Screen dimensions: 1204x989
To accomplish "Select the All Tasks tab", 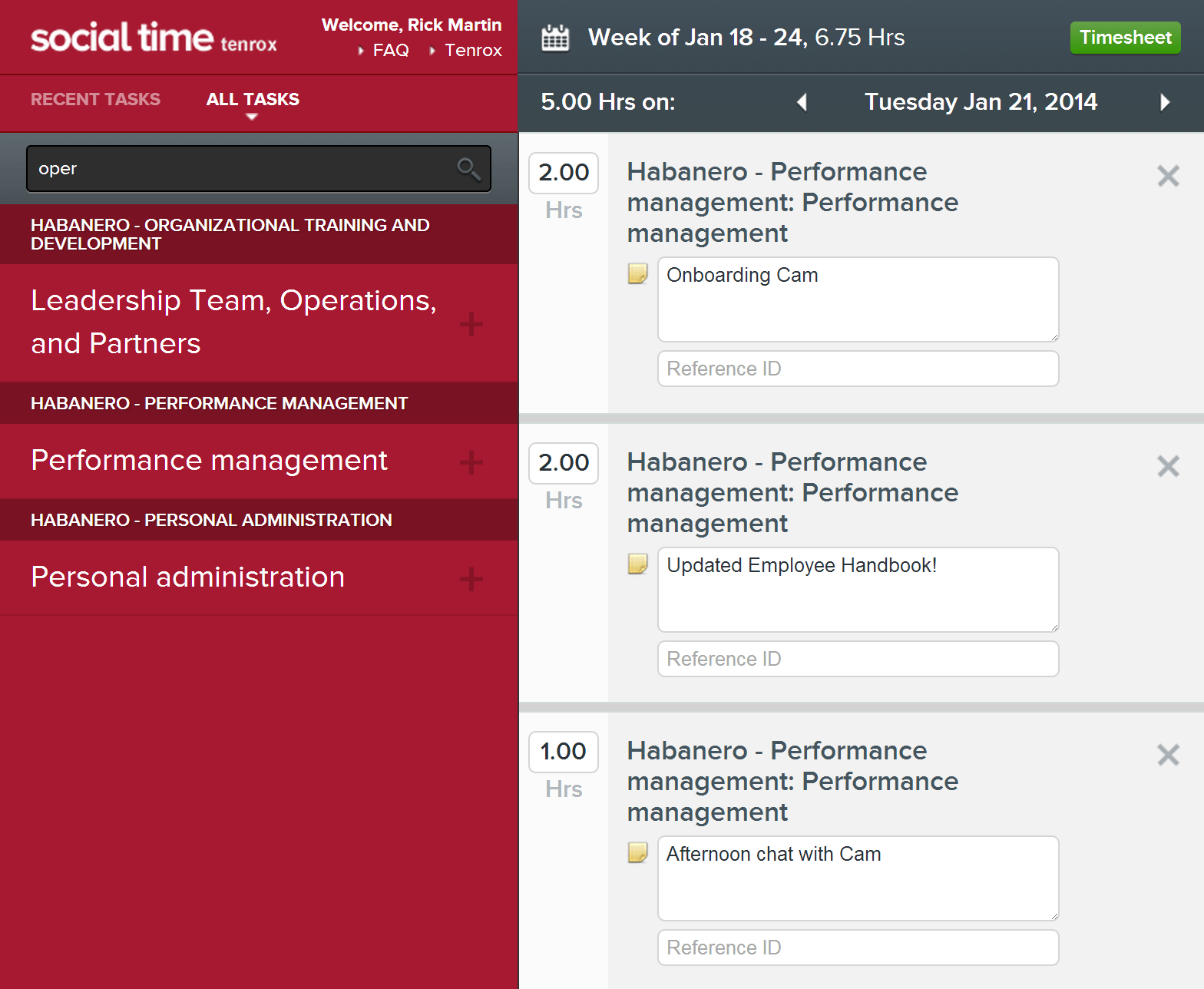I will (x=253, y=99).
